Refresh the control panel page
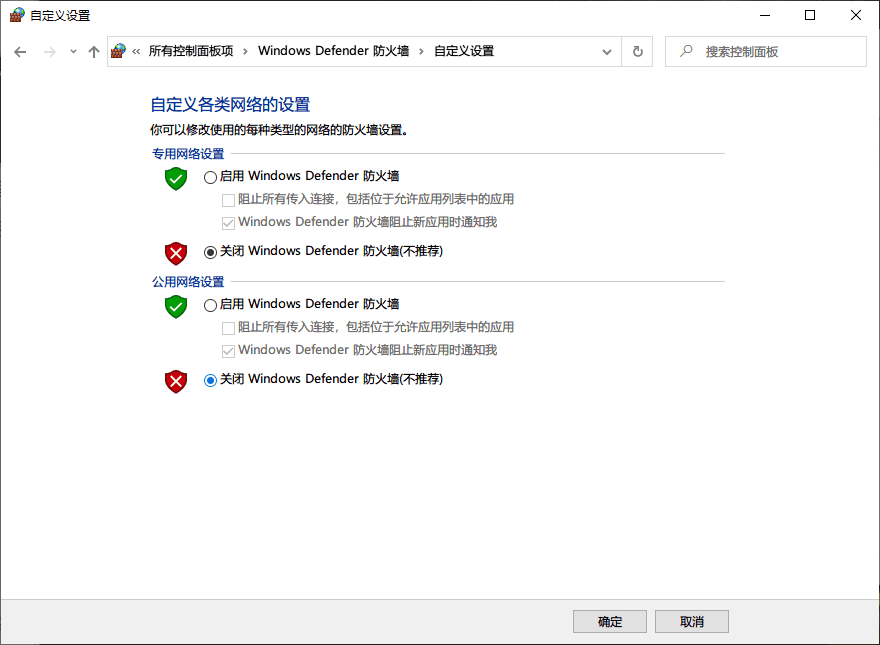880x645 pixels. [x=638, y=52]
